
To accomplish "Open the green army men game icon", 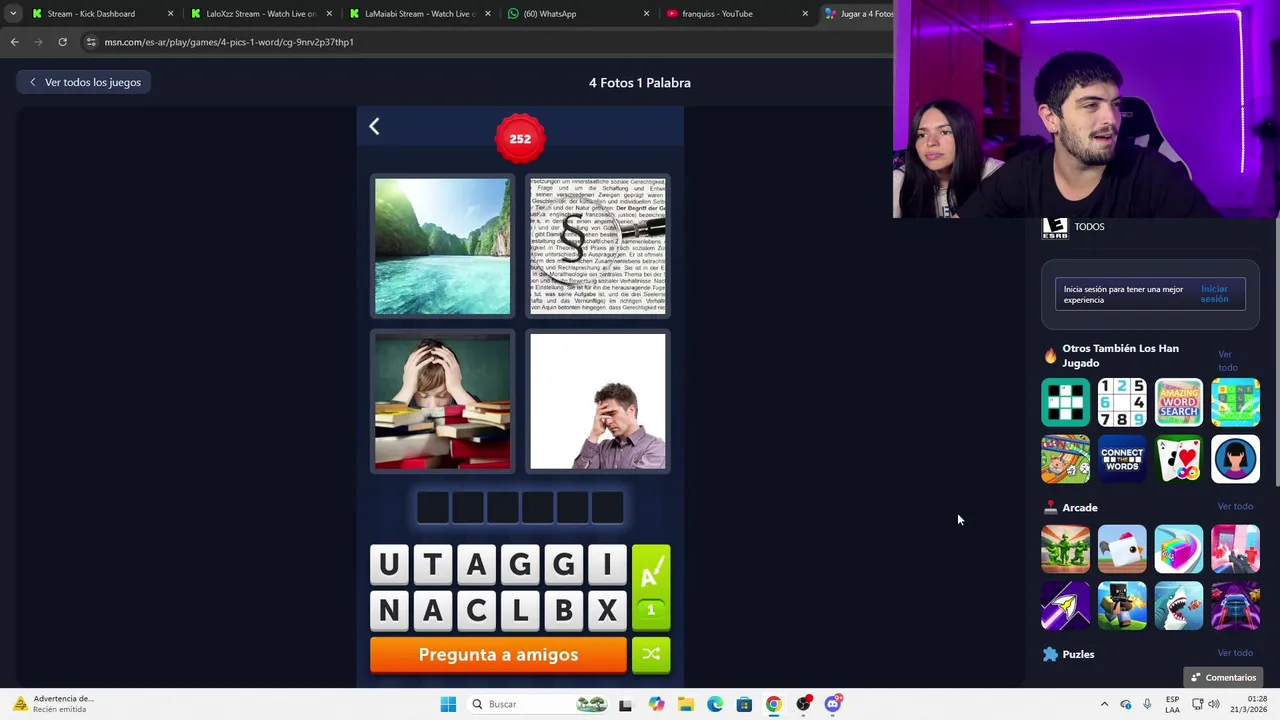I will tap(1065, 549).
